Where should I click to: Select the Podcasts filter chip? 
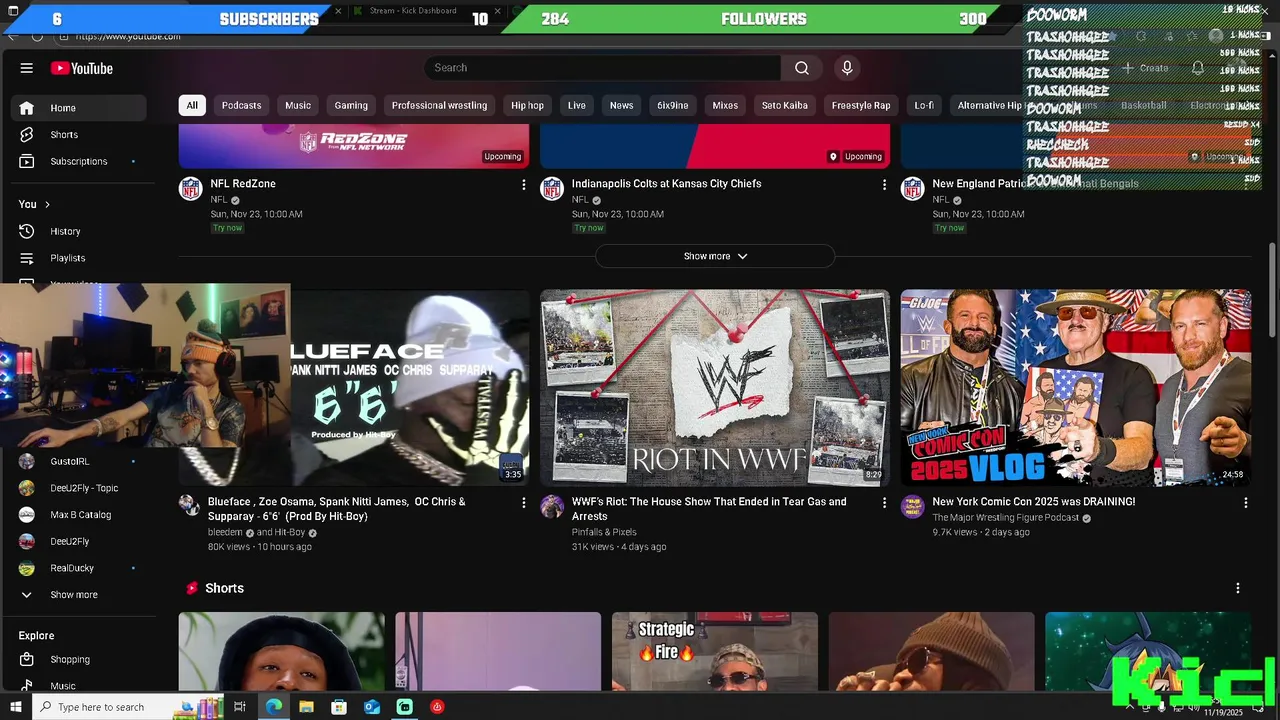click(x=241, y=105)
